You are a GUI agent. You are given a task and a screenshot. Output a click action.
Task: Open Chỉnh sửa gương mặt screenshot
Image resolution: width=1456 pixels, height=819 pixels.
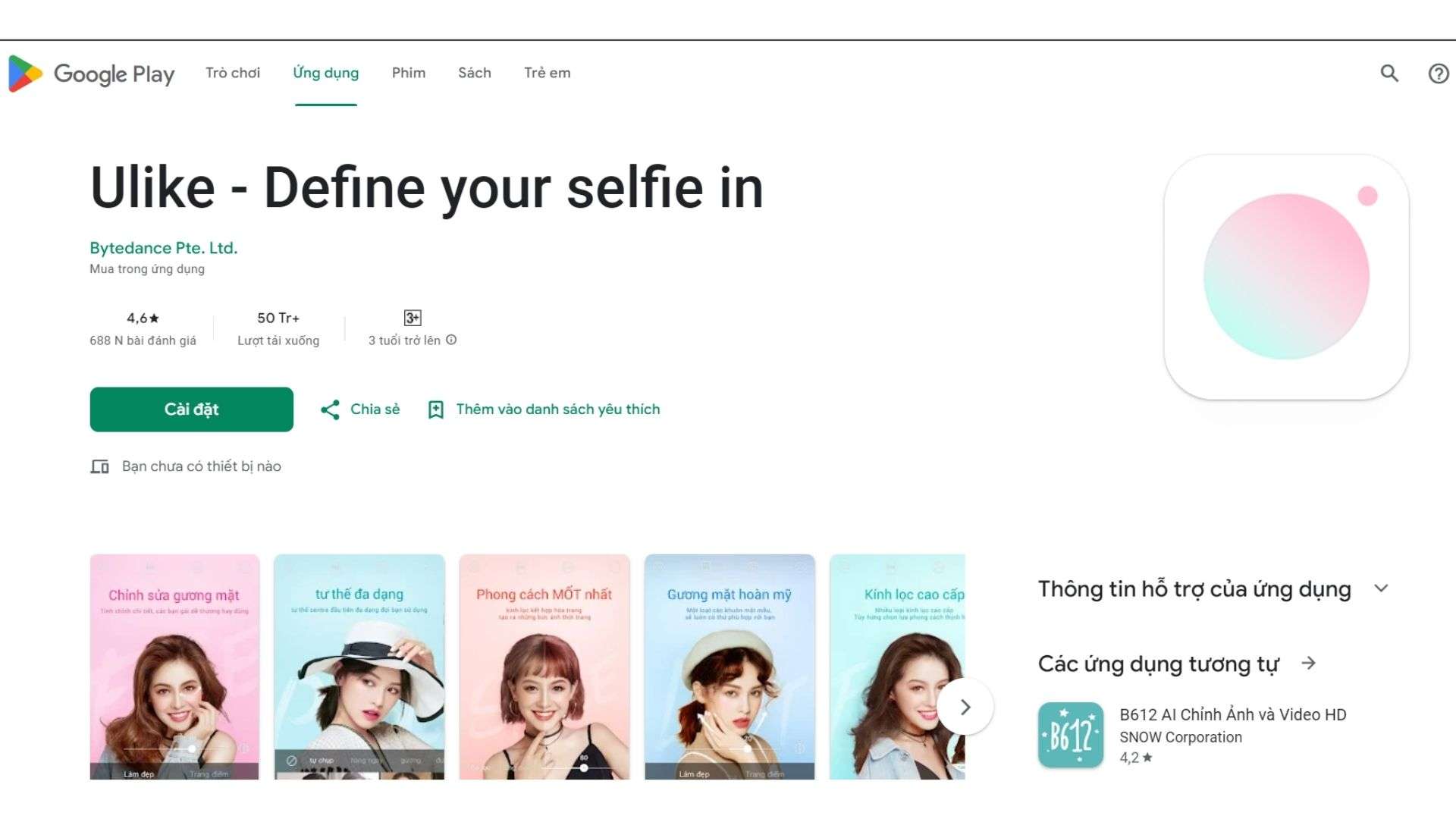(174, 667)
